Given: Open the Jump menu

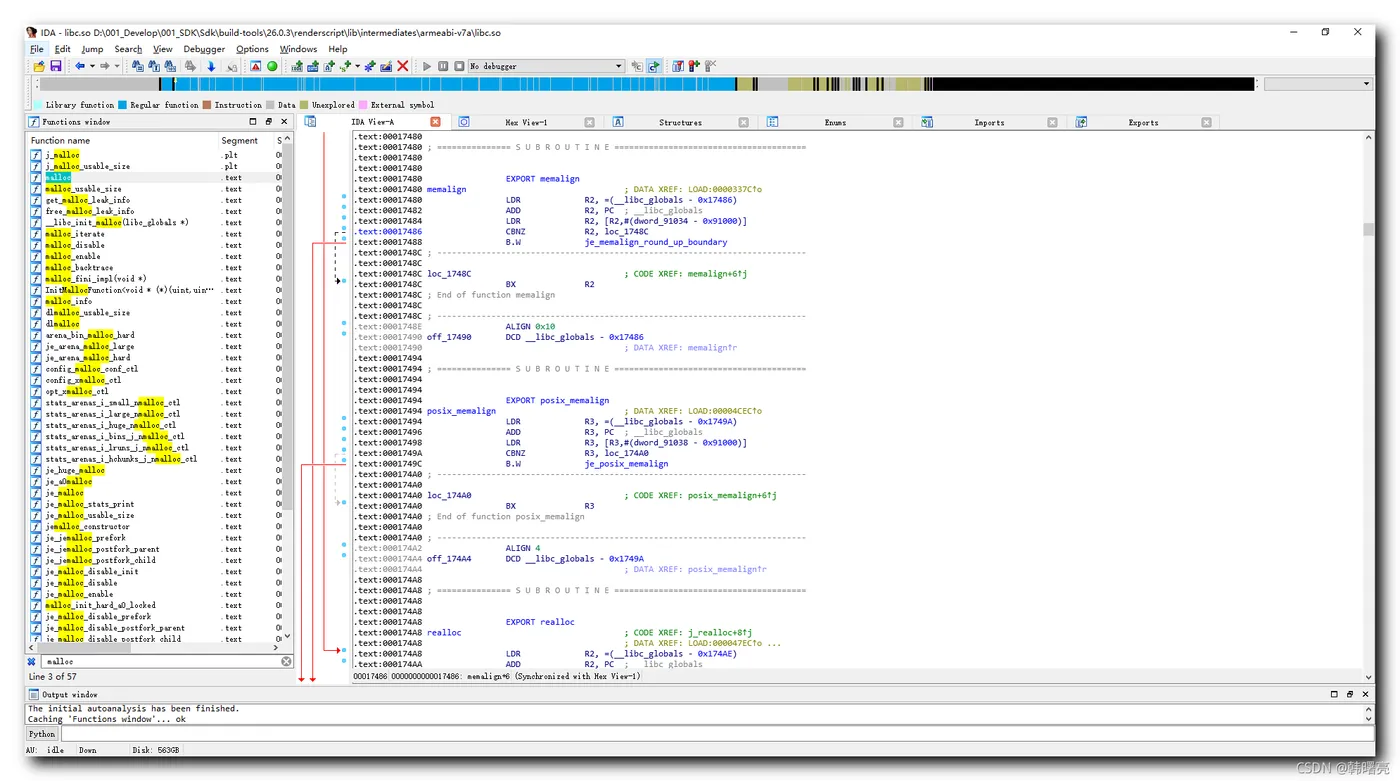Looking at the screenshot, I should (92, 49).
